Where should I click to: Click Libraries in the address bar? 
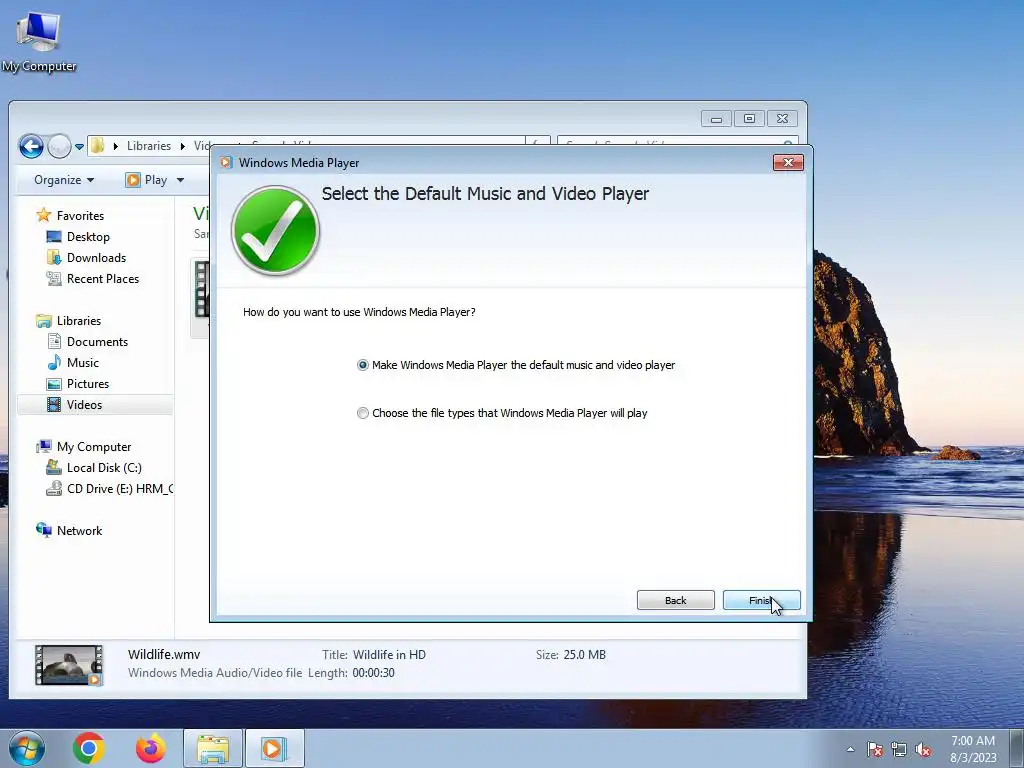[x=149, y=146]
